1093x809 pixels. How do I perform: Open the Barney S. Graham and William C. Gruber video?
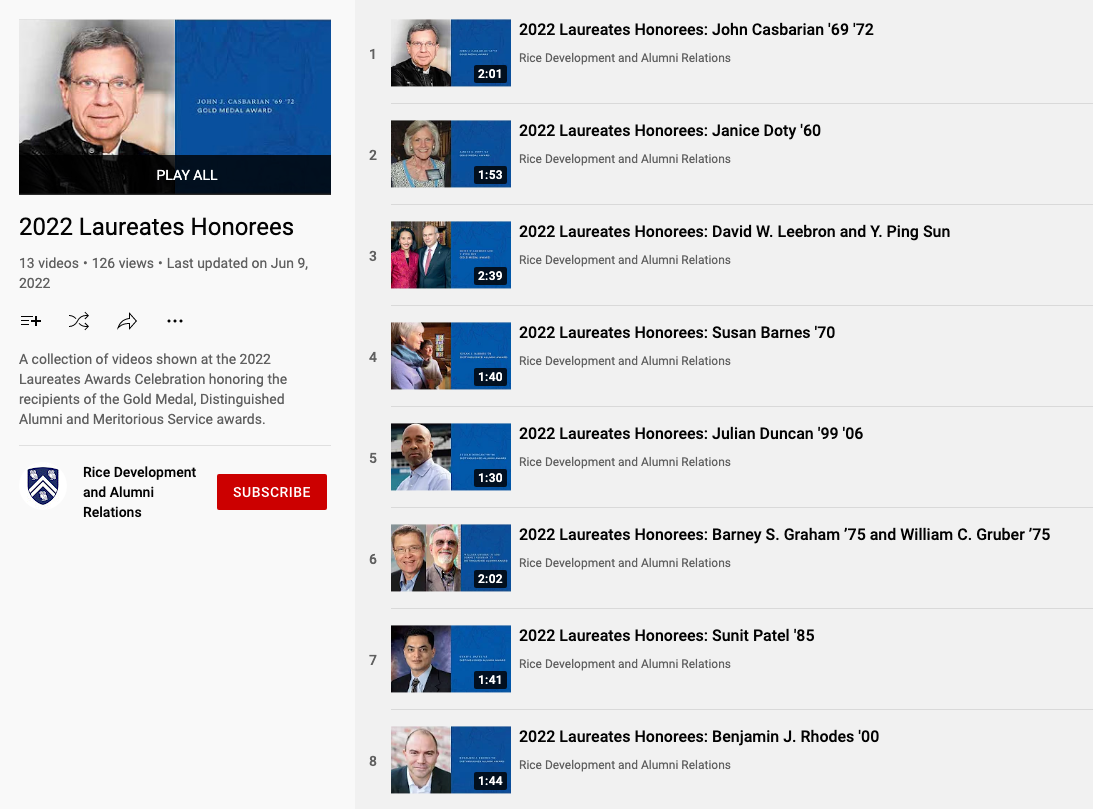784,534
